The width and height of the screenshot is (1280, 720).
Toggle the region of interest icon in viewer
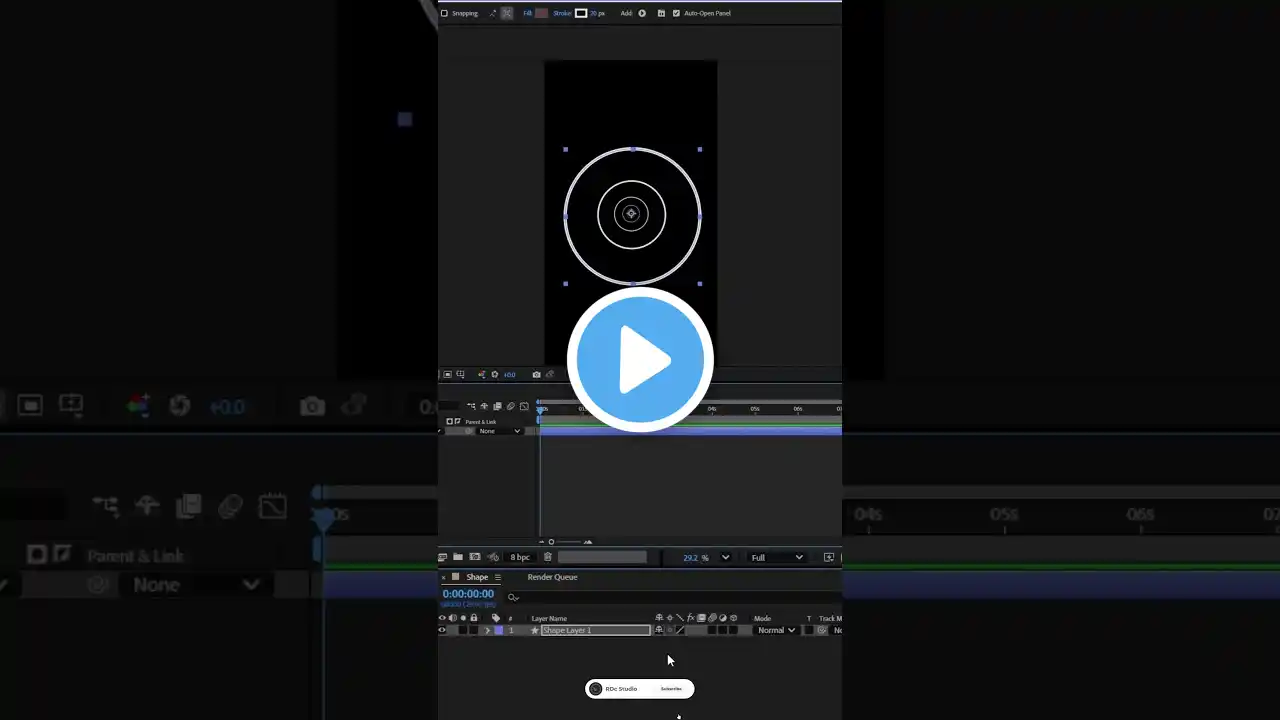point(447,375)
